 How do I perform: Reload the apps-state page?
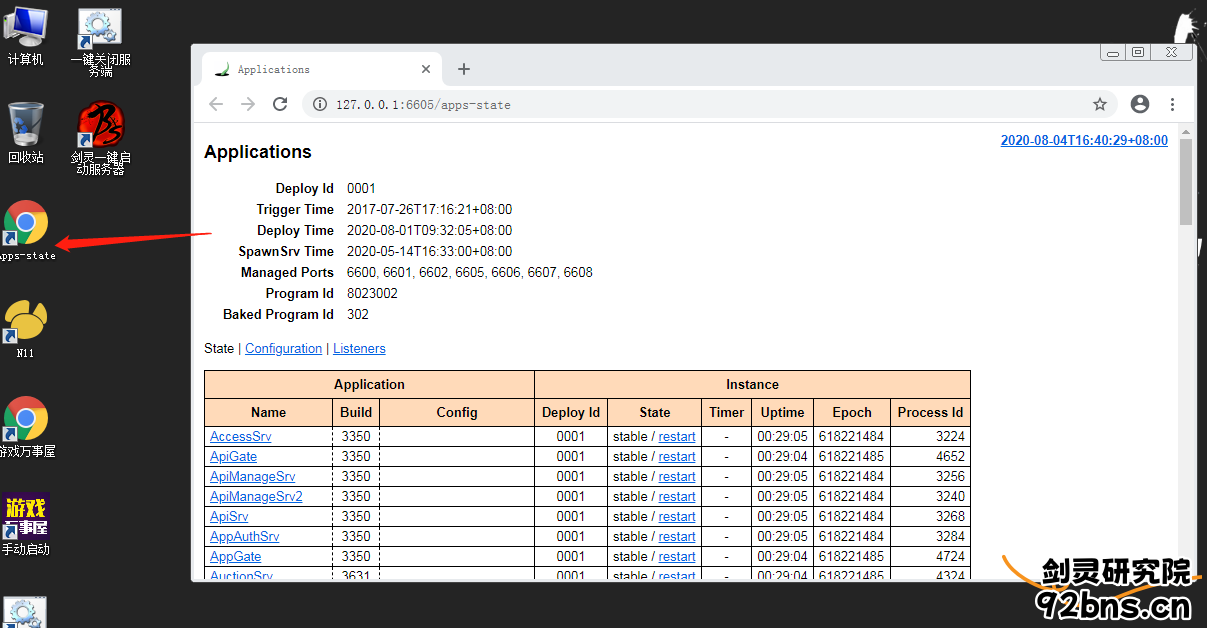click(280, 104)
